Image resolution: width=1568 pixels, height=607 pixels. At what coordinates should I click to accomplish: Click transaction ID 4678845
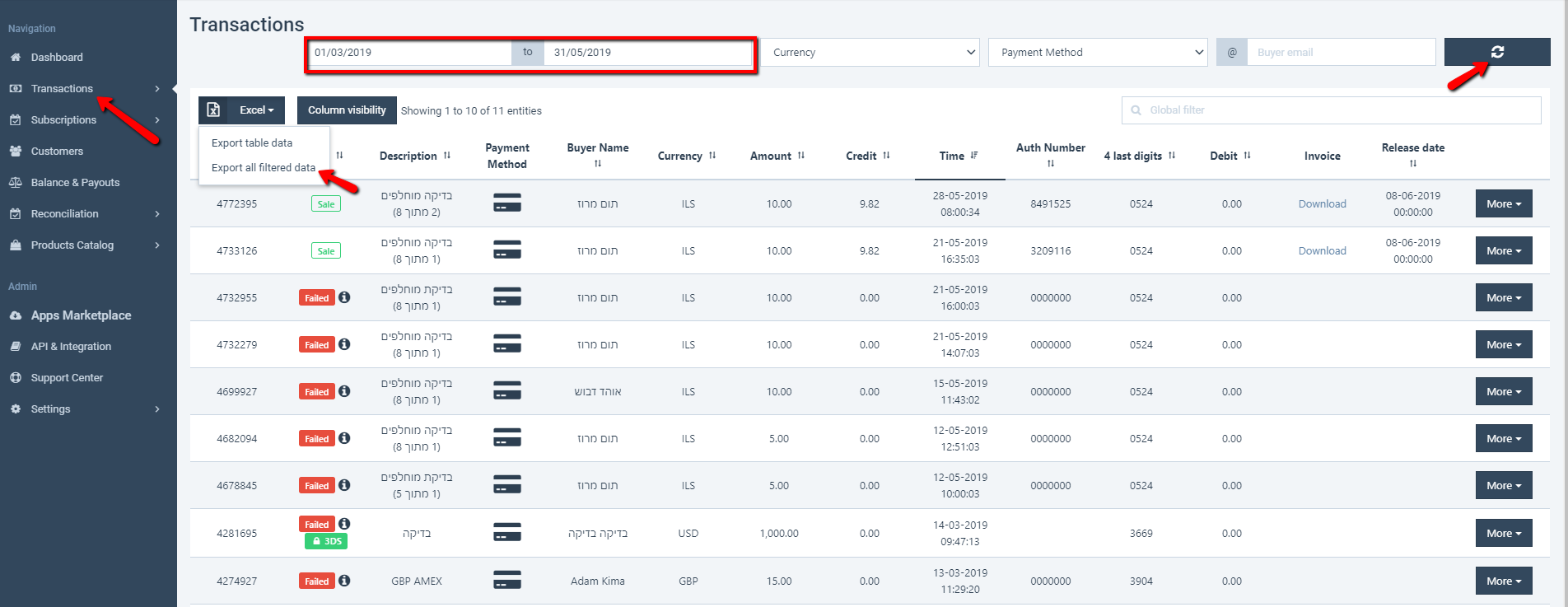pos(236,485)
